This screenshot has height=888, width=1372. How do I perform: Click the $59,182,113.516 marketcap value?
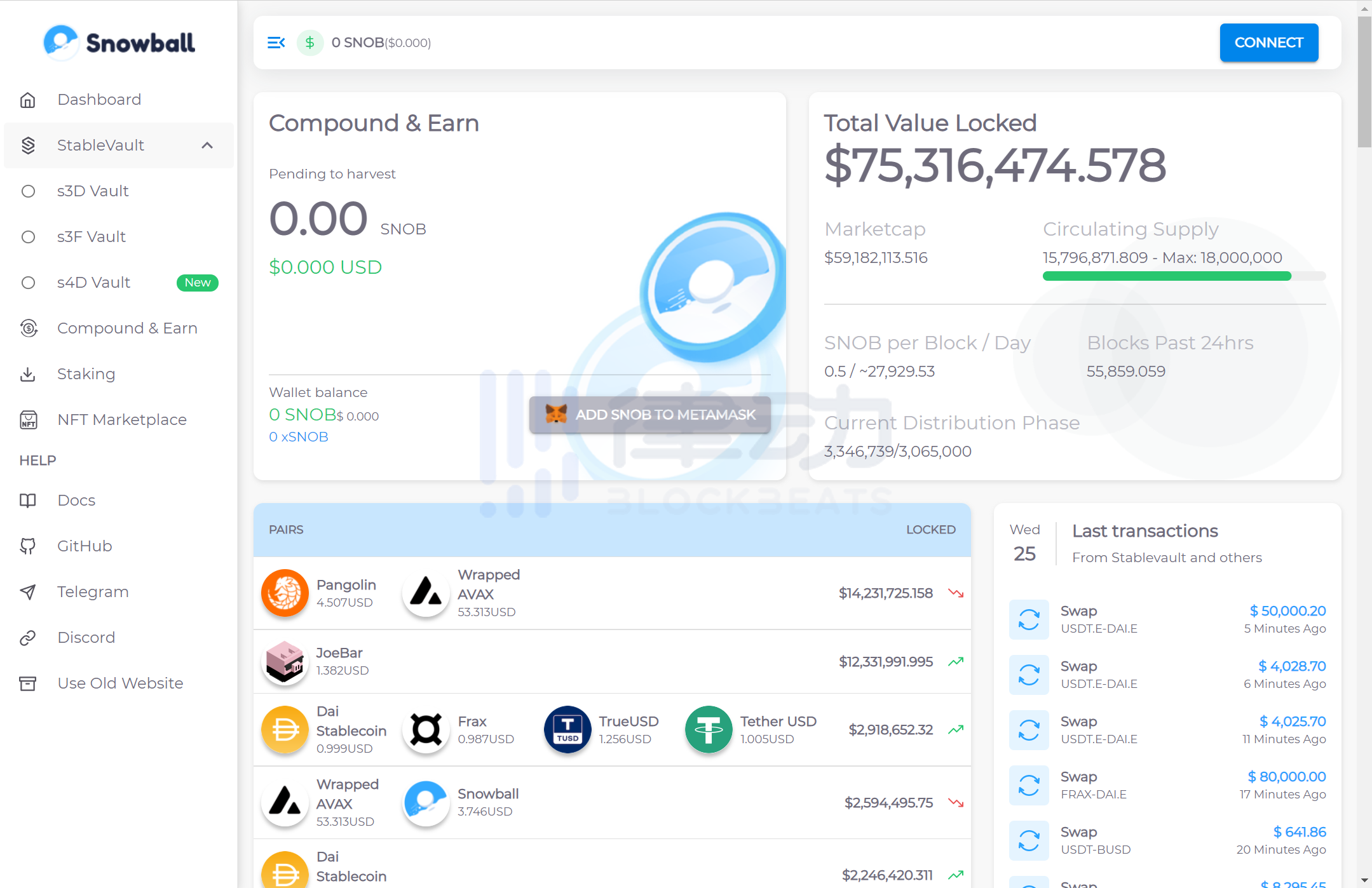tap(876, 258)
